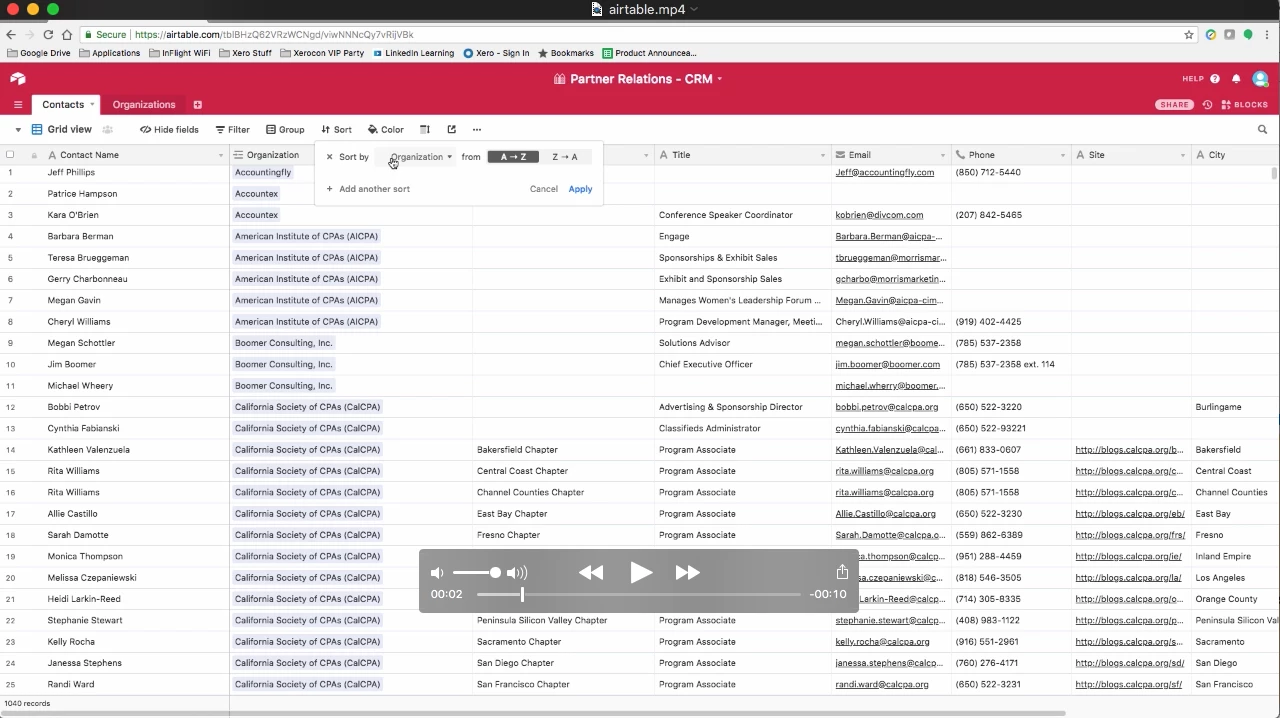The width and height of the screenshot is (1280, 718).
Task: Click the SHARE button
Action: tap(1175, 105)
